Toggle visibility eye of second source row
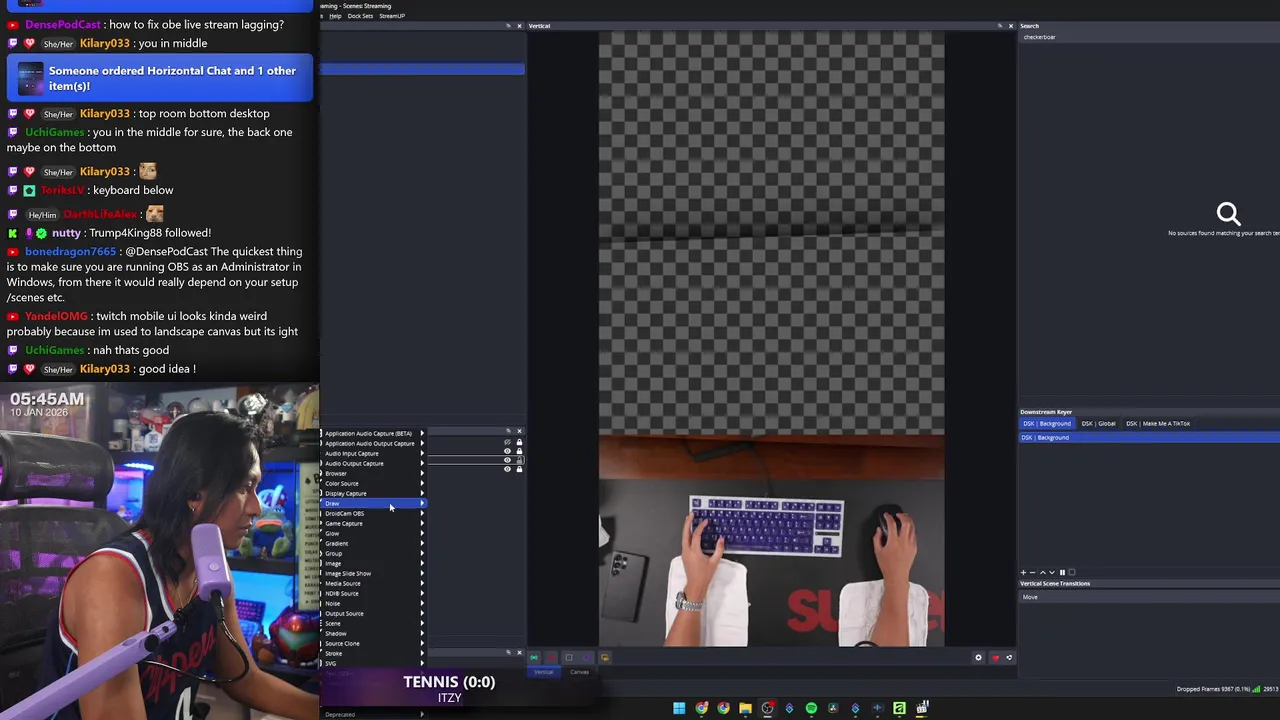The width and height of the screenshot is (1280, 720). click(507, 451)
